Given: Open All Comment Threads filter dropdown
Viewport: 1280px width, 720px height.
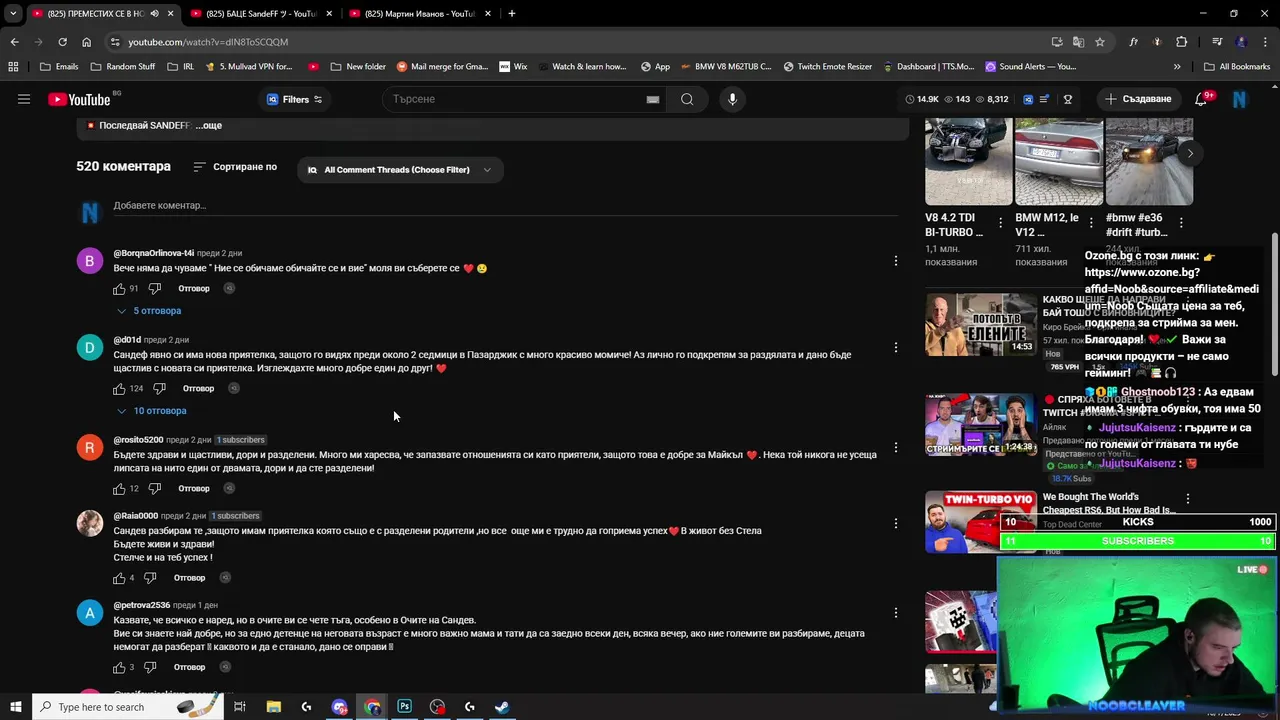Looking at the screenshot, I should pos(400,170).
